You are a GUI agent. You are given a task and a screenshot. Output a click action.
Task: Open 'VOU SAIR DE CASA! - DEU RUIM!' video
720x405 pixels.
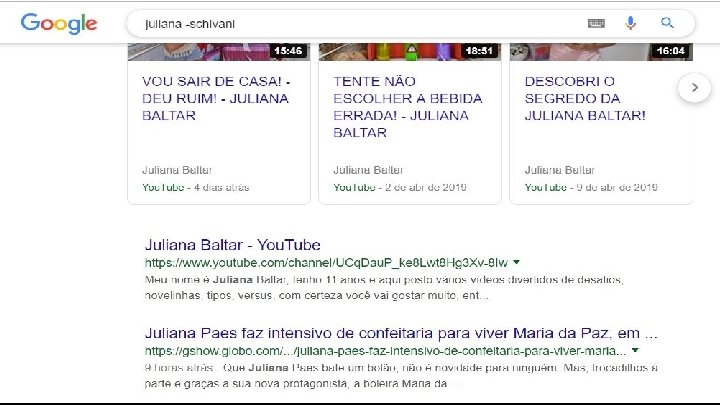coord(216,98)
